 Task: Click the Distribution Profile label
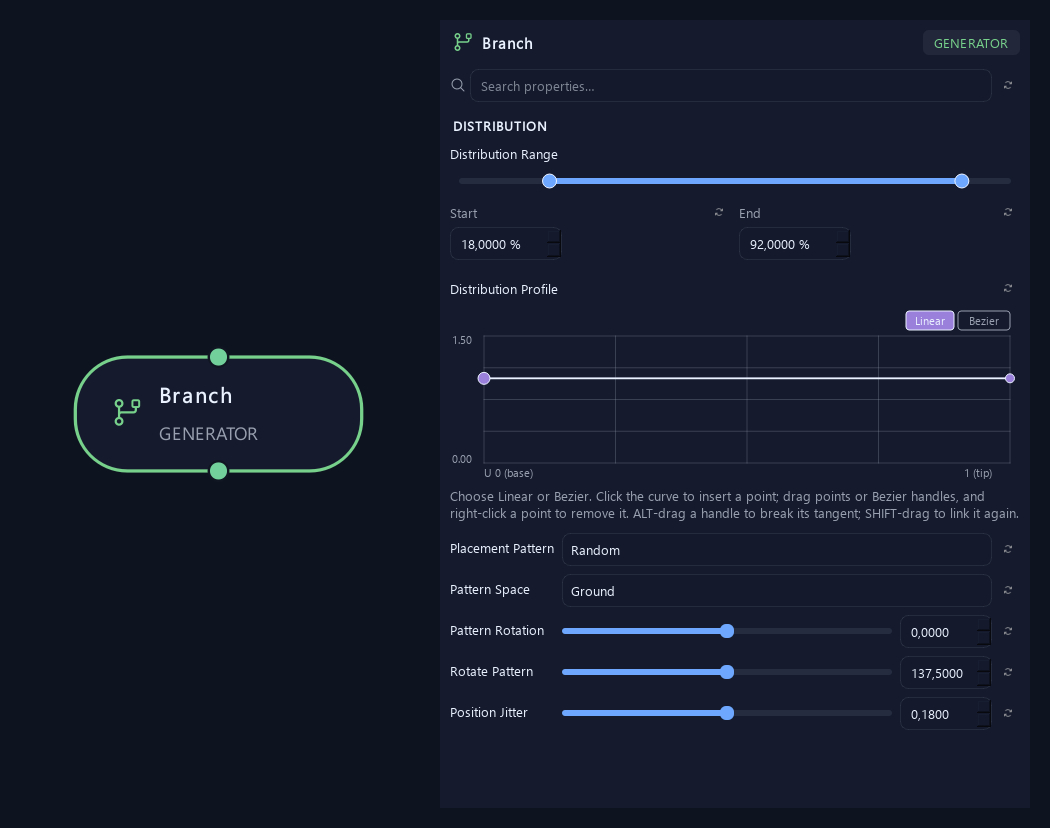(x=504, y=289)
